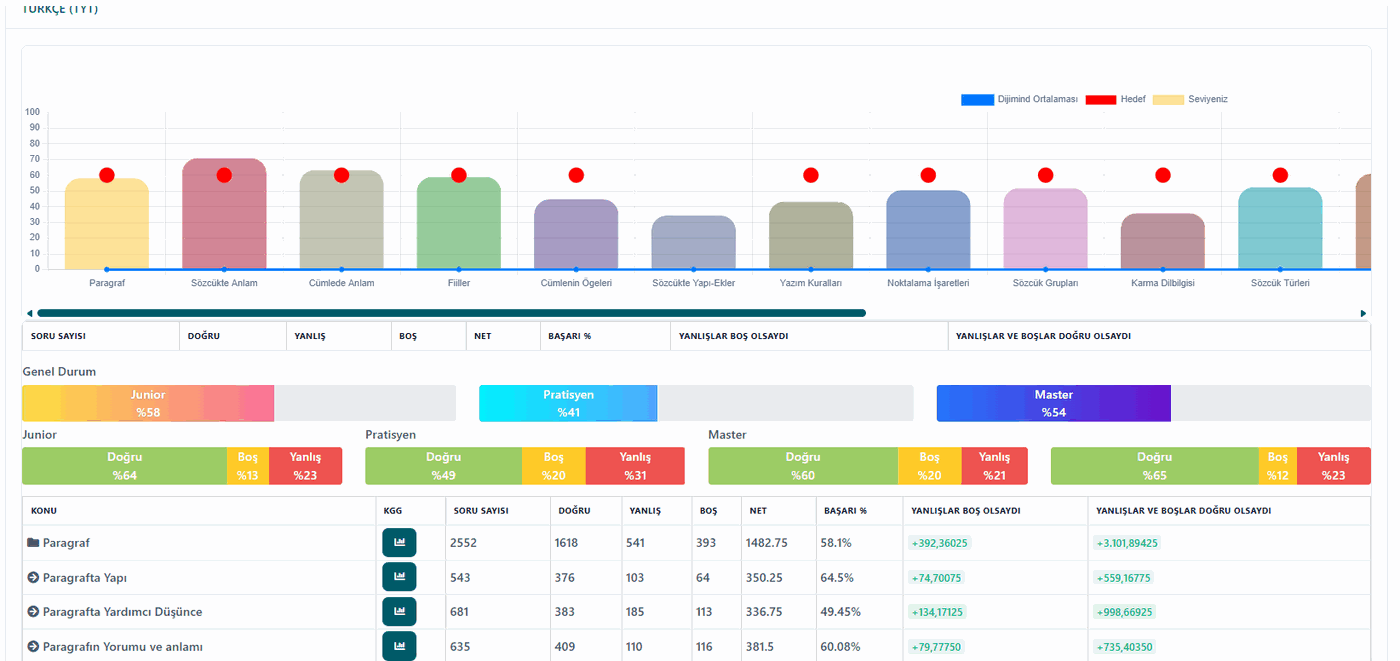The height and width of the screenshot is (661, 1400).
Task: Click the 58.1% success value
Action: coord(836,543)
